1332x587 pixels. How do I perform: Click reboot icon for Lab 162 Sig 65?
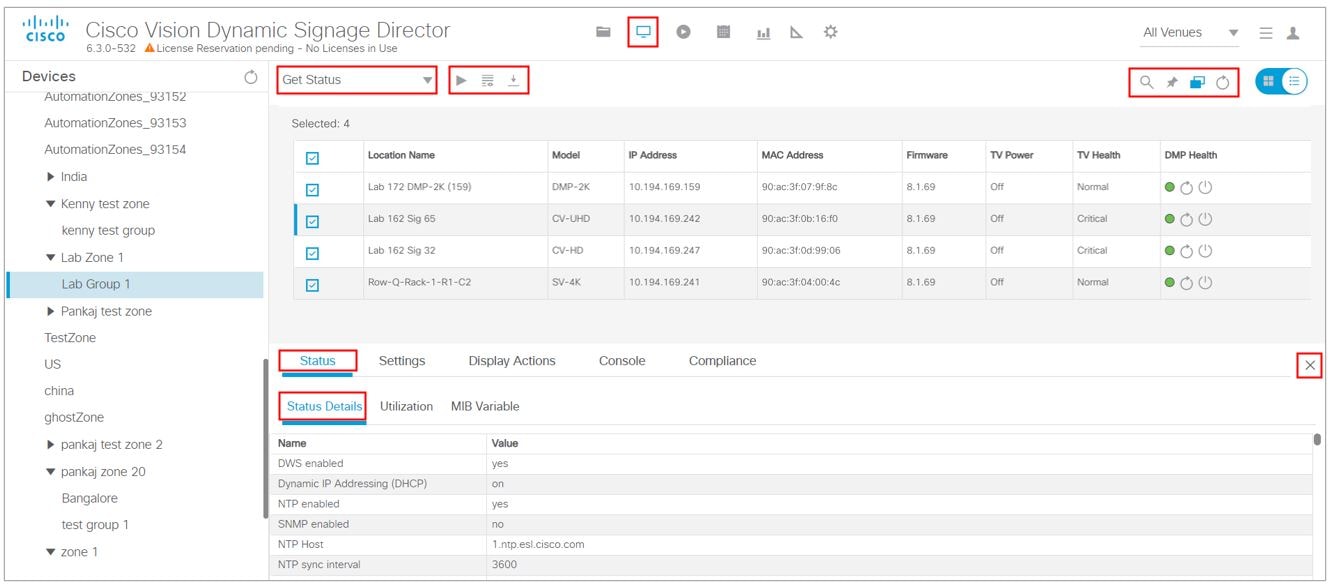click(x=1187, y=219)
